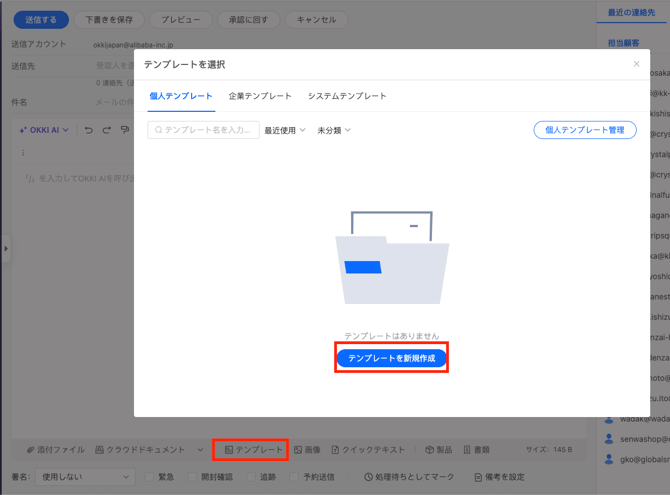Click 承認に回す button
Screen dimensions: 670x495
(249, 20)
